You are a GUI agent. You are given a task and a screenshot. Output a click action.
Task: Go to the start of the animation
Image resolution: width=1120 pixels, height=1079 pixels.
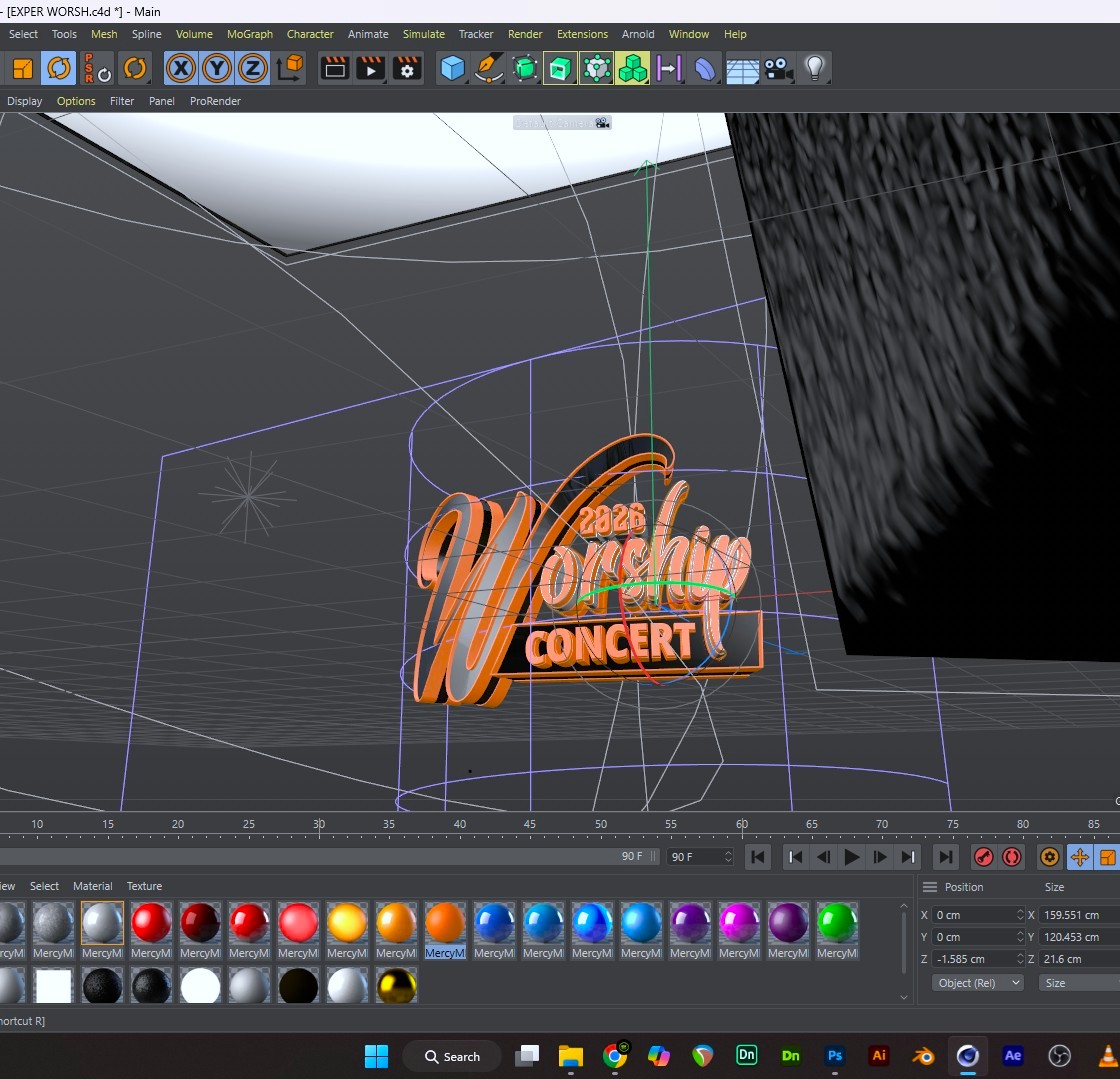coord(758,856)
